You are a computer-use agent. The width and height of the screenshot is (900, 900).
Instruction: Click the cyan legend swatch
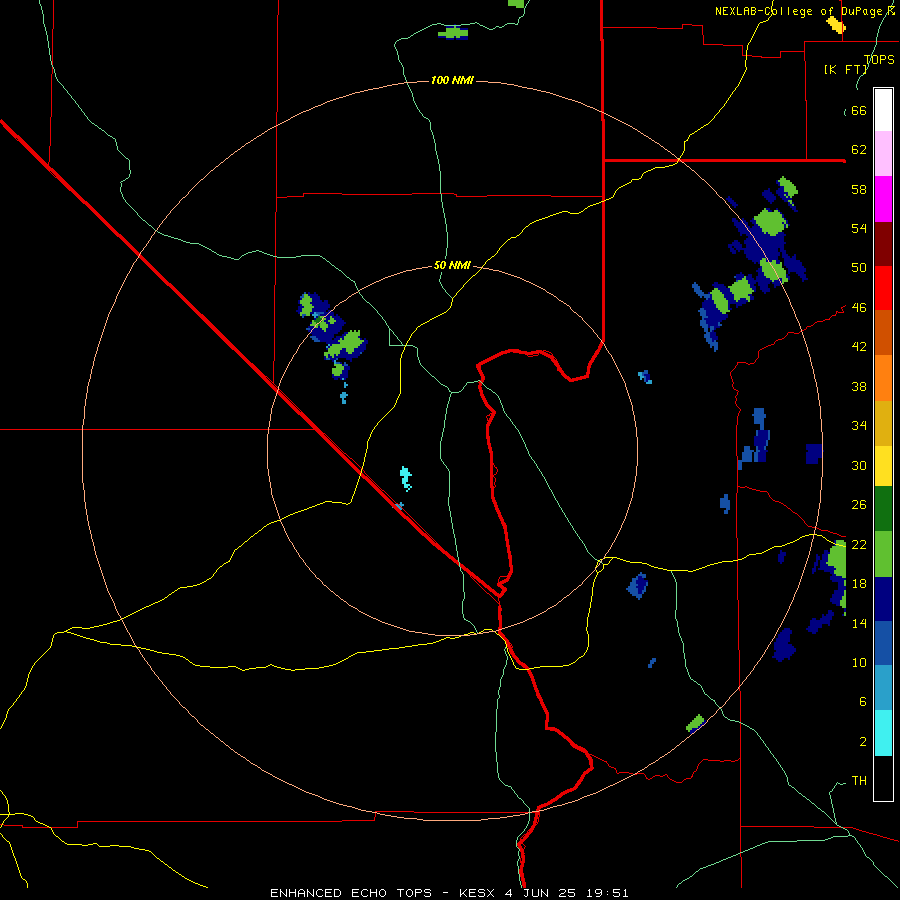tap(883, 733)
